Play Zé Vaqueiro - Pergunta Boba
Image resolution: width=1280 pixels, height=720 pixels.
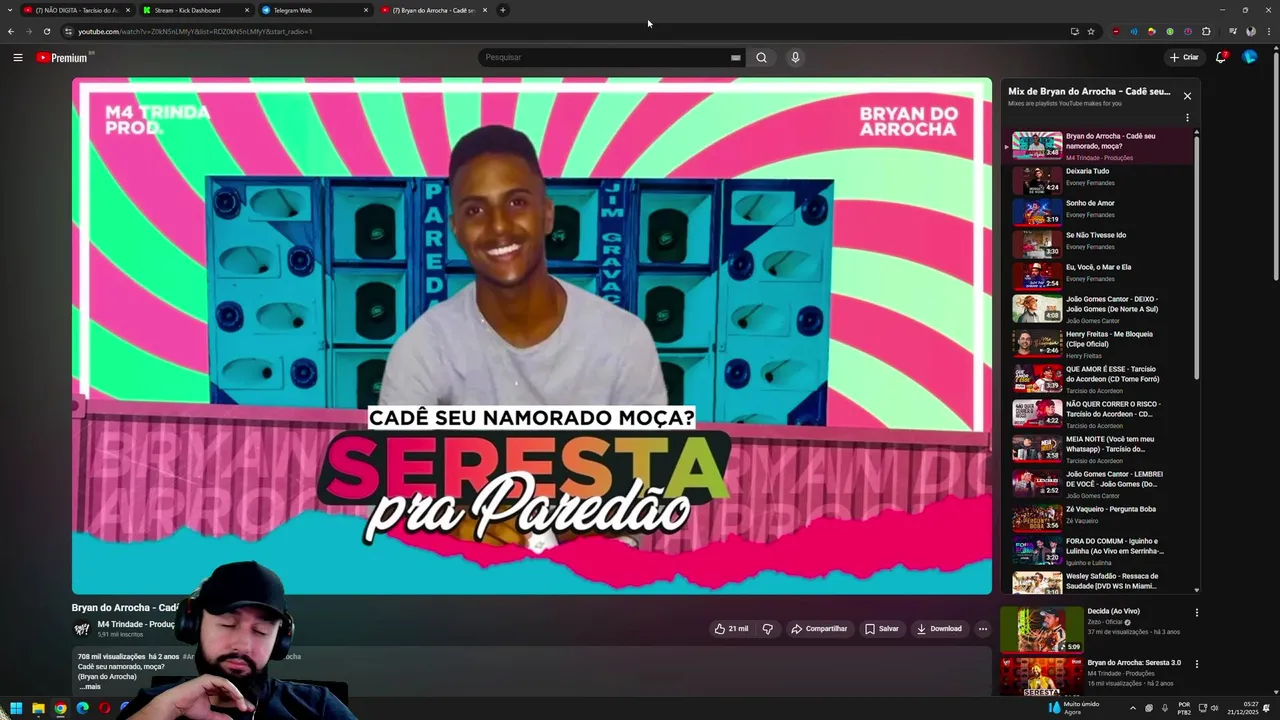pyautogui.click(x=1100, y=517)
